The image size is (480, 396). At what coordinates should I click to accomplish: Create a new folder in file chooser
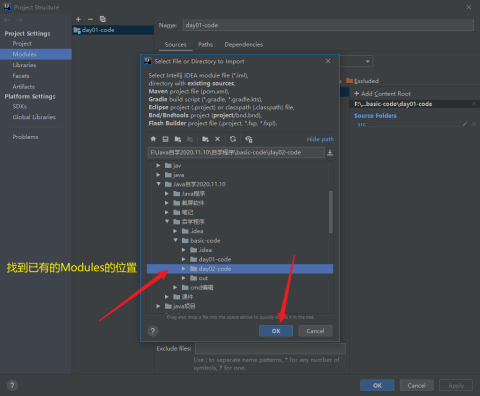tap(205, 139)
